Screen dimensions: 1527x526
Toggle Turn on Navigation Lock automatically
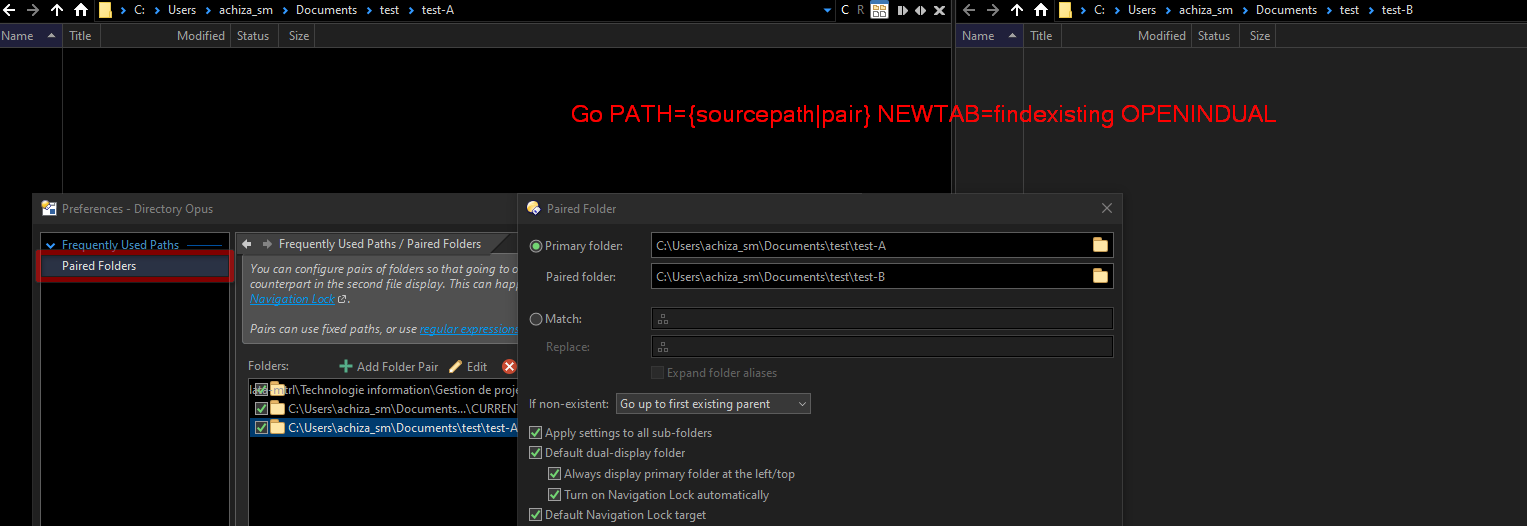tap(555, 495)
